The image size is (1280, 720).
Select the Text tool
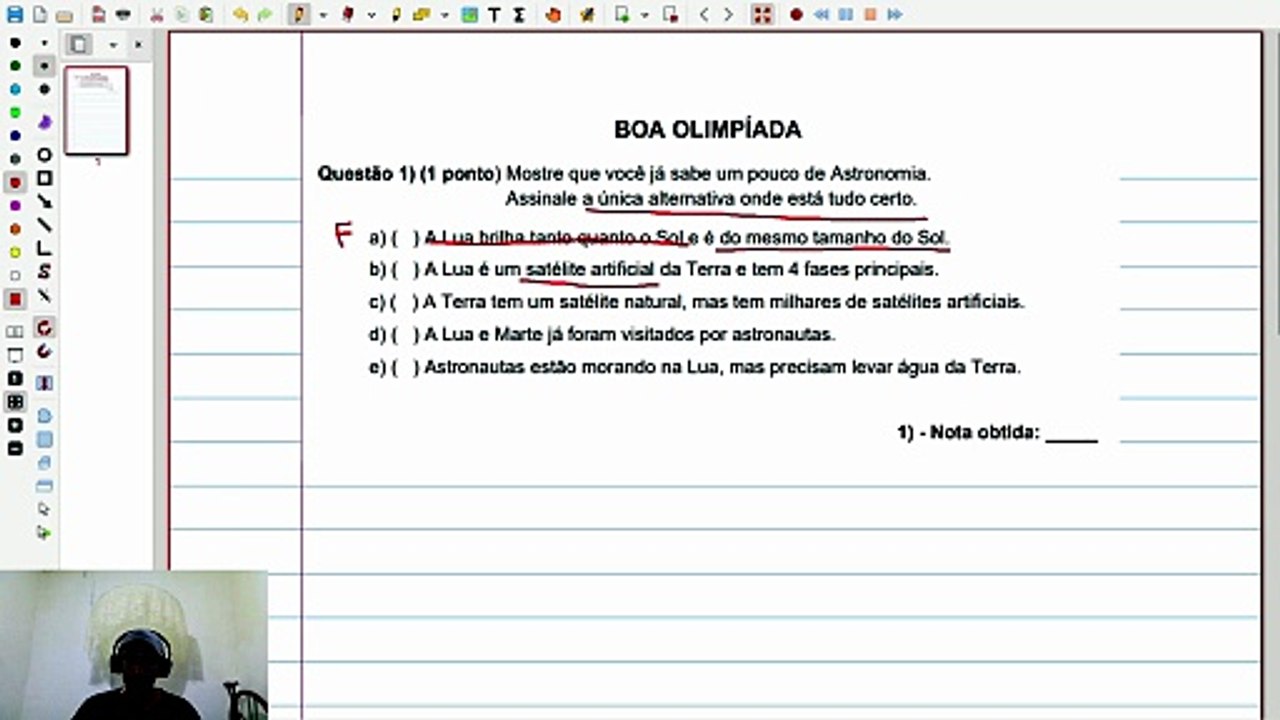(494, 15)
